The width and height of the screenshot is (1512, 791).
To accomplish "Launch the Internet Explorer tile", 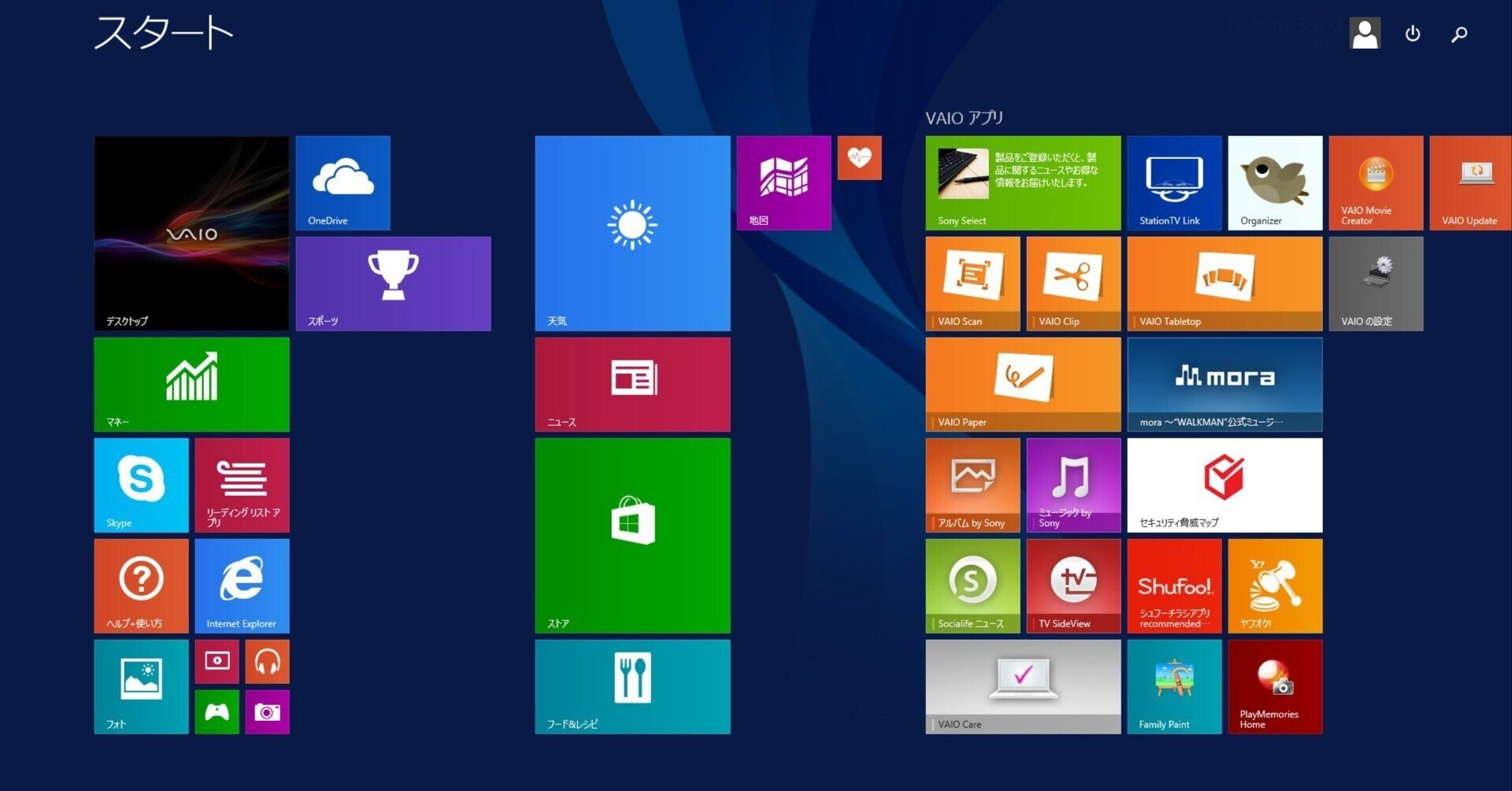I will (242, 586).
